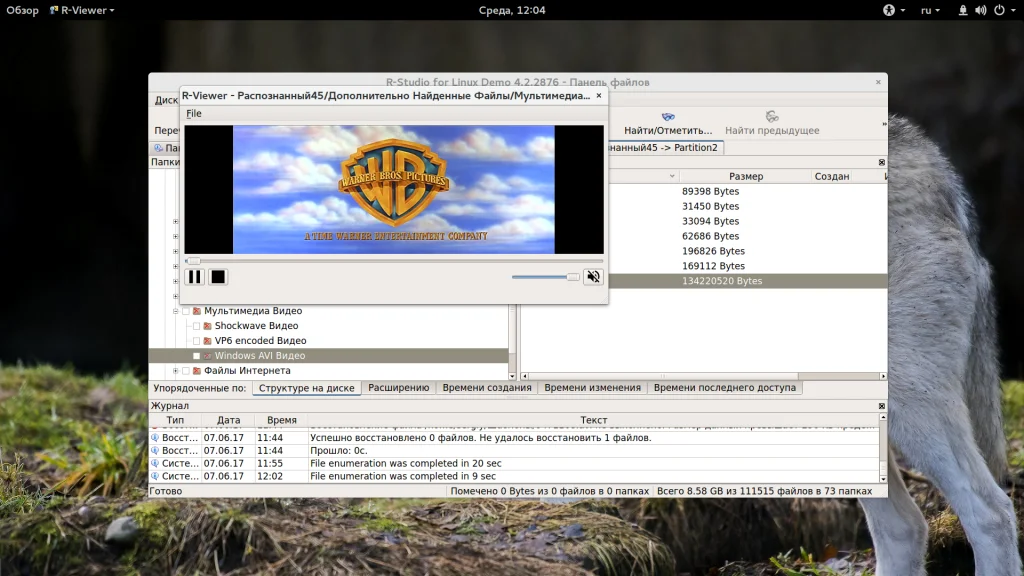The height and width of the screenshot is (576, 1024).
Task: Toggle the mute speaker icon in R-Viewer
Action: [593, 277]
